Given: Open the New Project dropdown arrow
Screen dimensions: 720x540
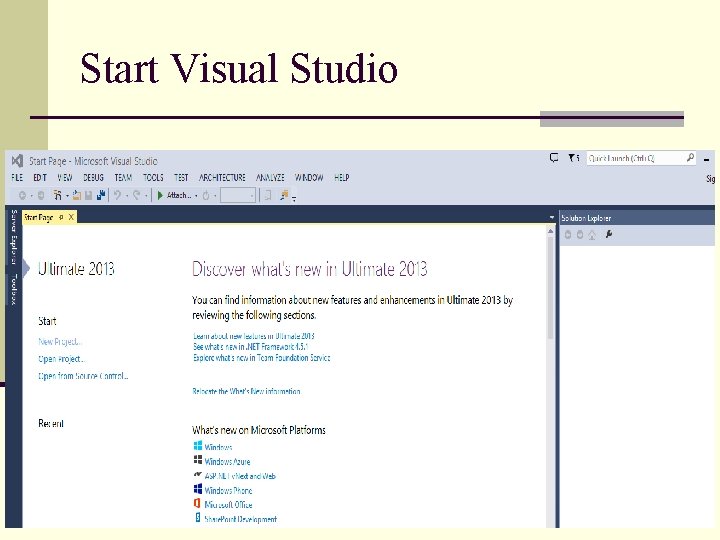Looking at the screenshot, I should click(67, 196).
